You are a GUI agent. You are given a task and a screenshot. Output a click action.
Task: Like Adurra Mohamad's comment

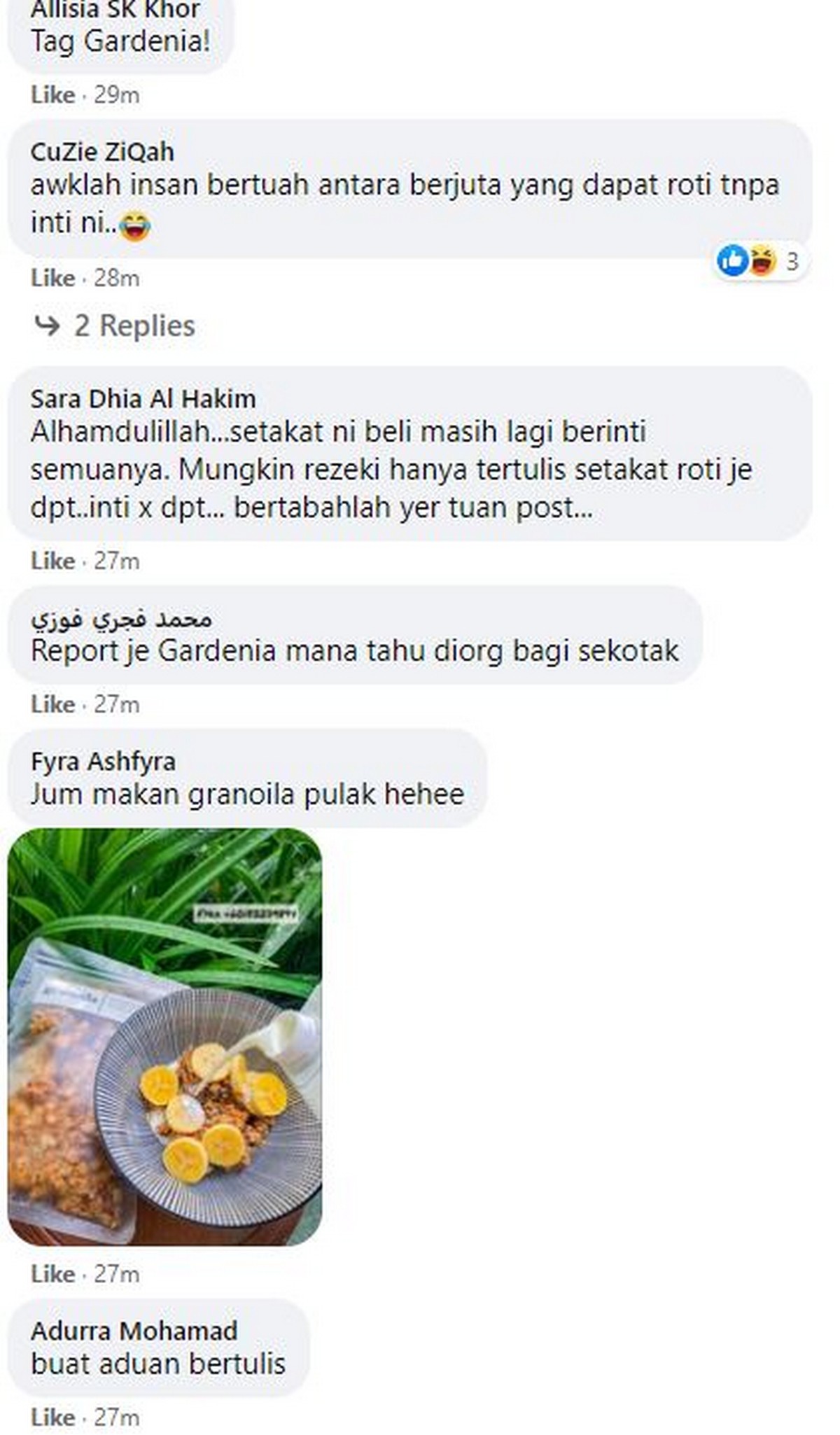pos(52,1417)
